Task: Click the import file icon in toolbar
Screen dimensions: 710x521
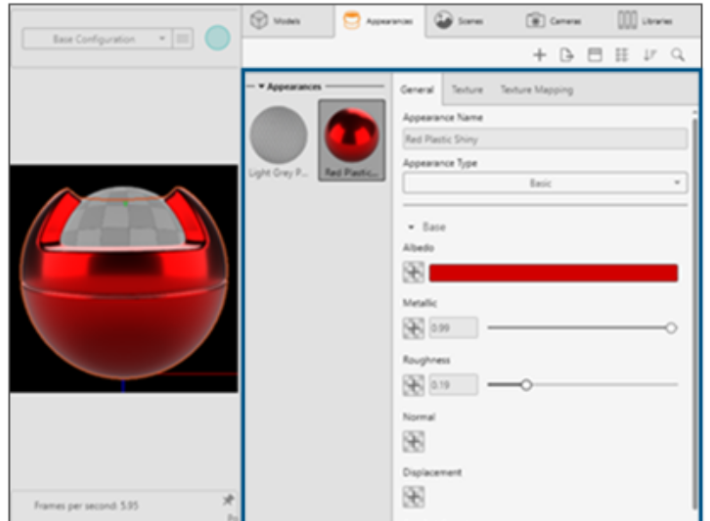Action: point(567,56)
